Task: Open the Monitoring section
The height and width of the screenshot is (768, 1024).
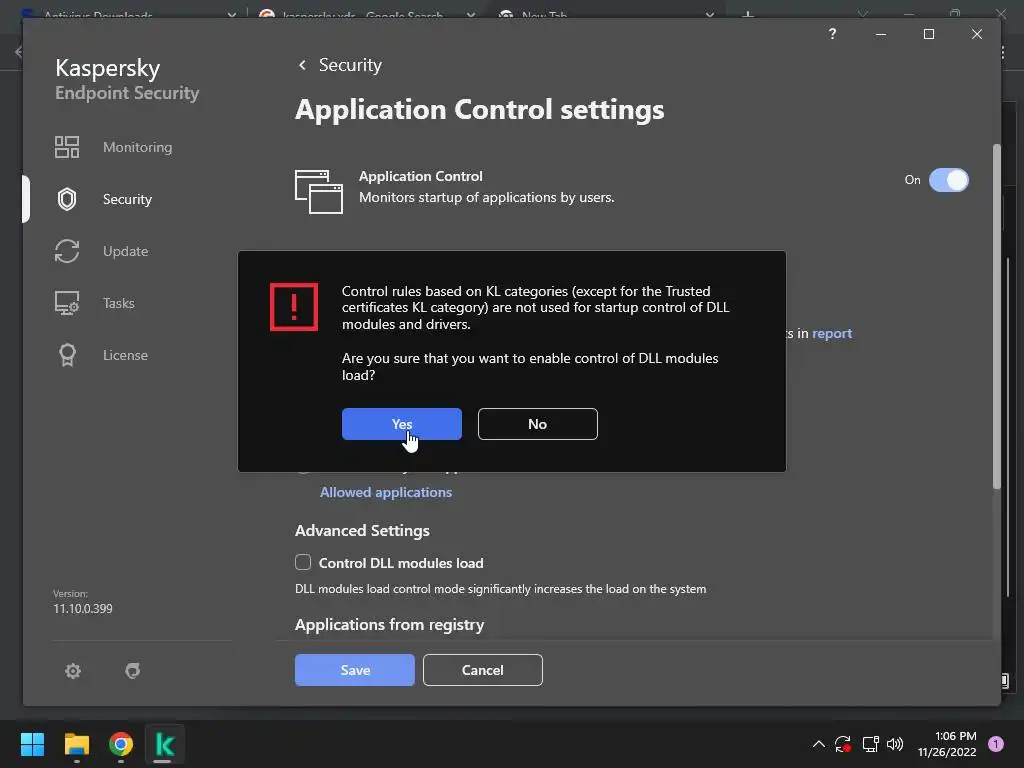Action: coord(137,147)
